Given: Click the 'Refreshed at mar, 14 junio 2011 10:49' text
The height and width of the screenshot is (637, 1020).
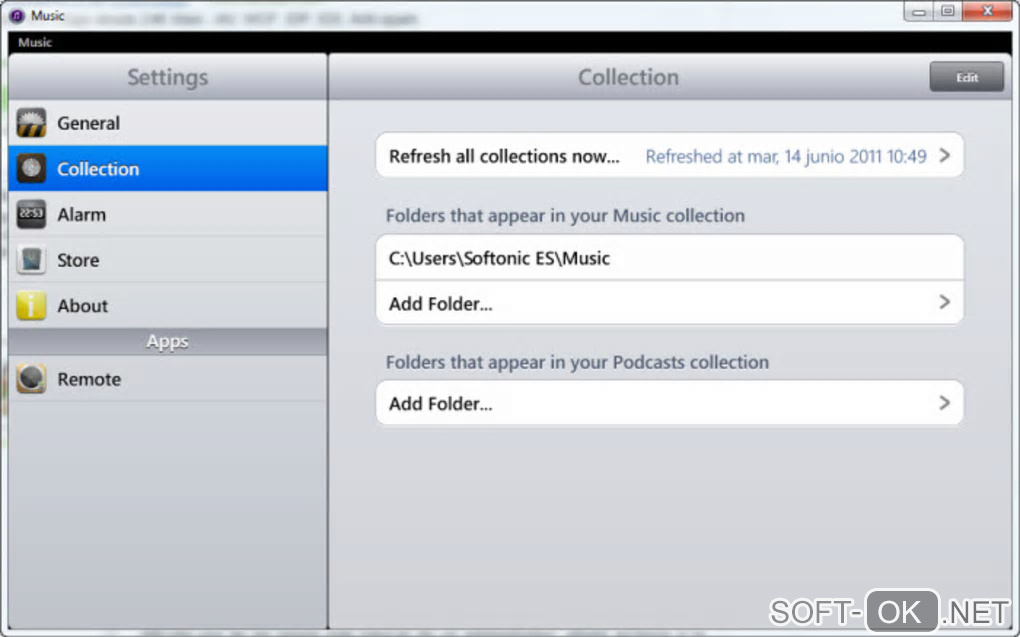Looking at the screenshot, I should click(786, 156).
